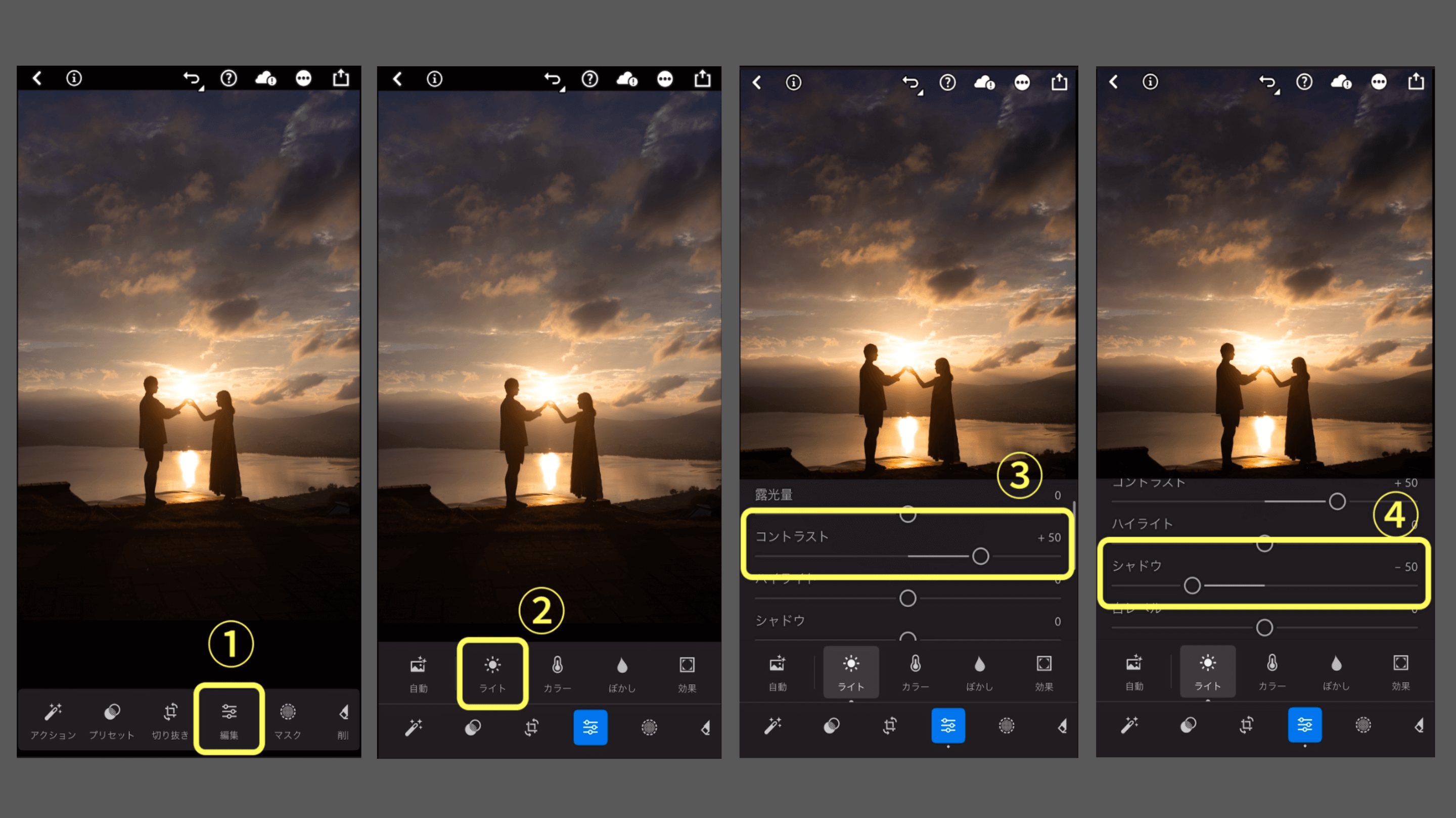Tap info icon in first screen header
The width and height of the screenshot is (1456, 818).
(x=74, y=78)
